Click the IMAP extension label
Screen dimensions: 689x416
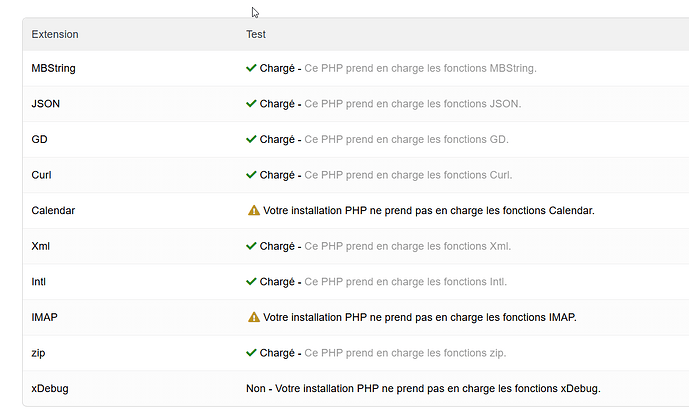click(44, 317)
